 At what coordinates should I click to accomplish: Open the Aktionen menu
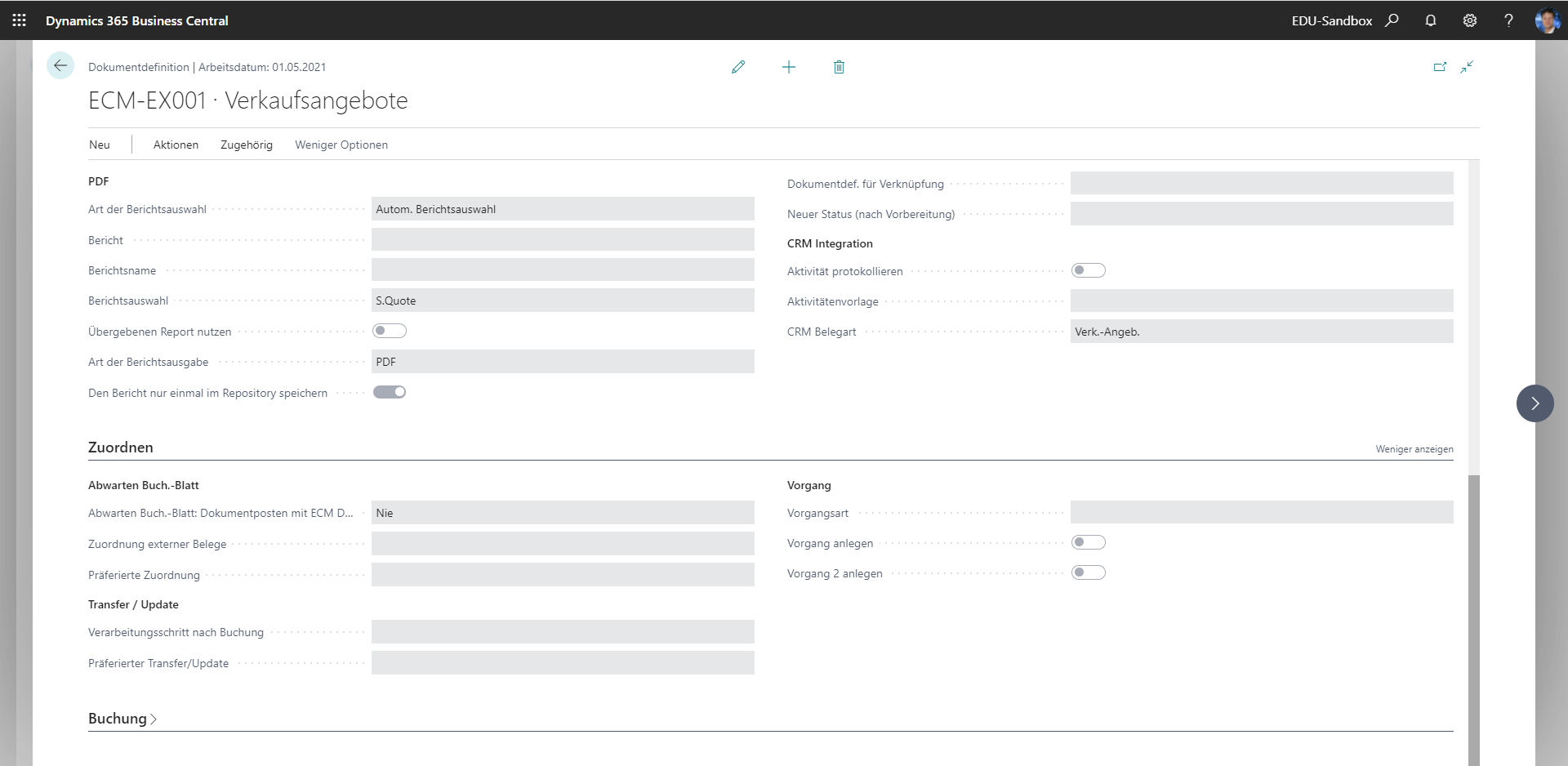click(x=176, y=145)
